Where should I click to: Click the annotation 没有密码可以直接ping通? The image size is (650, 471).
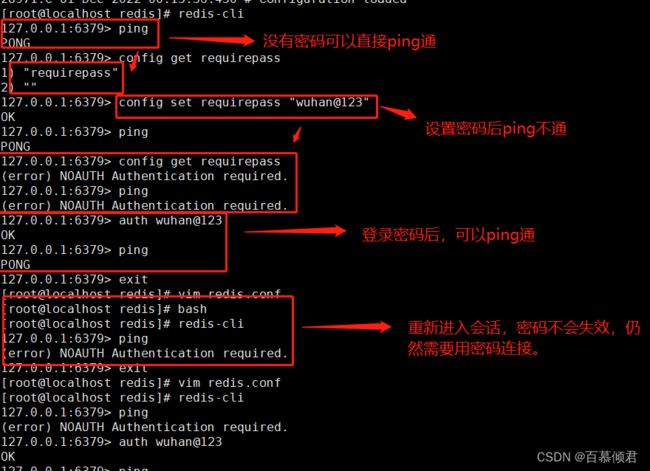(x=349, y=41)
